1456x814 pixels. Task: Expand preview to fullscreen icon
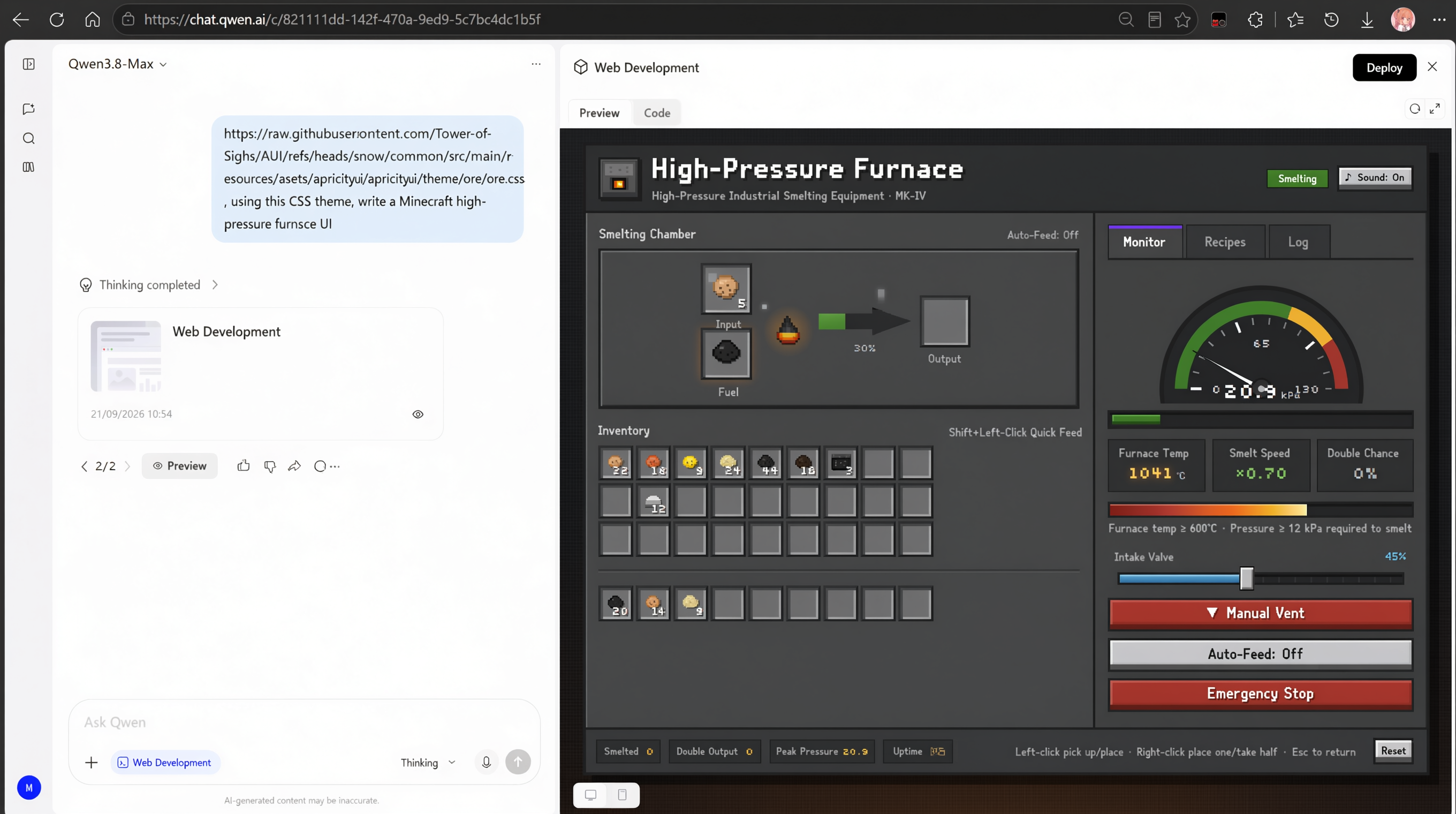click(x=1435, y=109)
